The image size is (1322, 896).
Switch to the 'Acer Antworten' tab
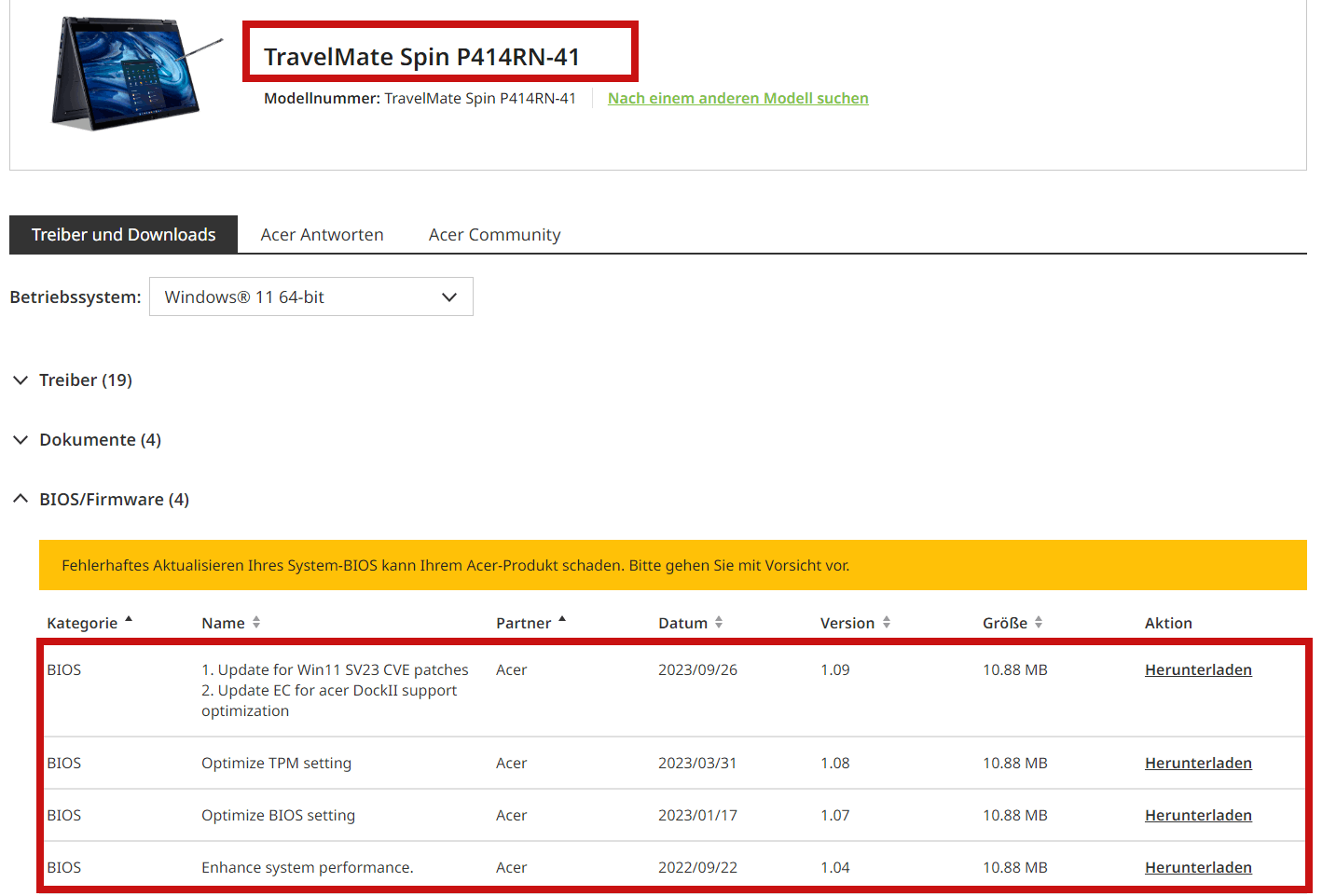[322, 235]
